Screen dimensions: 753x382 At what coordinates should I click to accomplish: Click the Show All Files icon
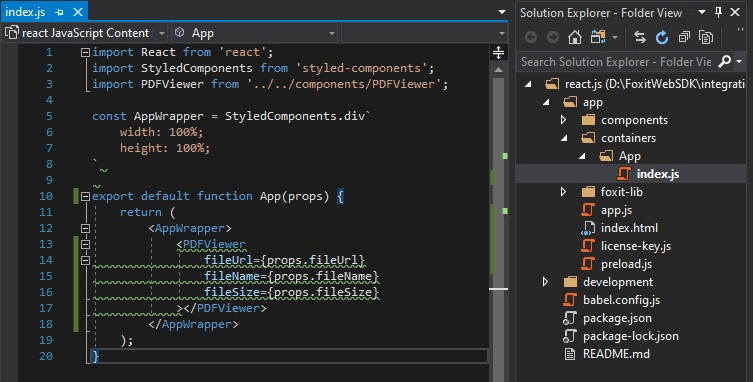(x=706, y=37)
